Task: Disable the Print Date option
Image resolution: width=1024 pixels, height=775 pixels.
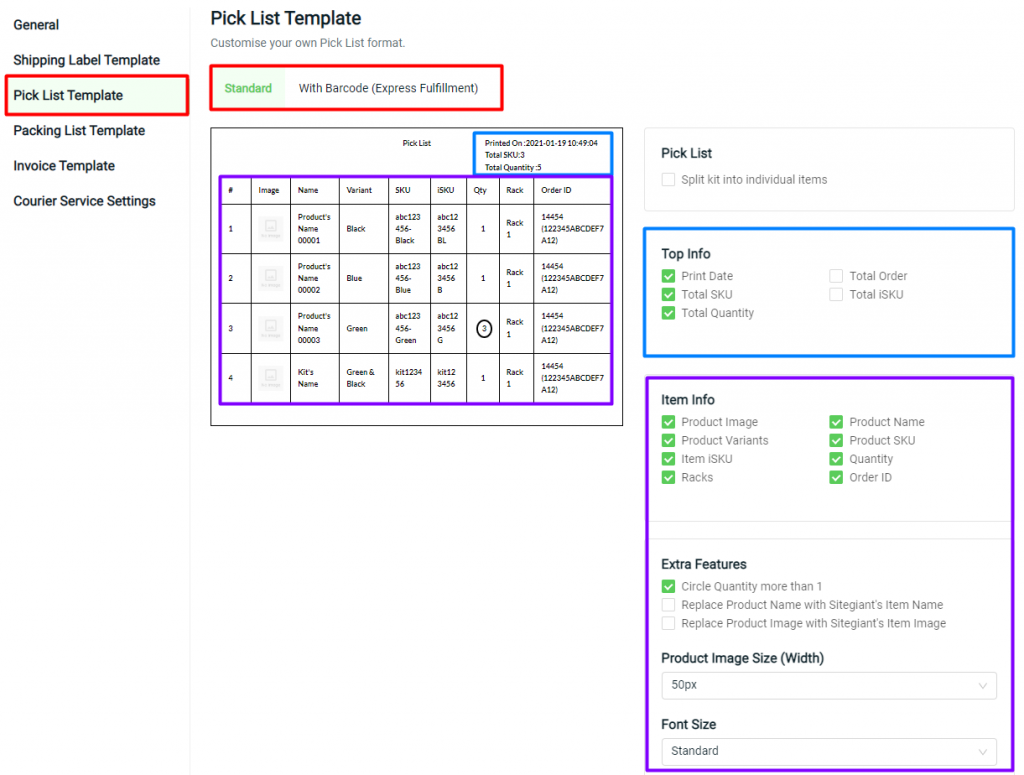Action: click(667, 275)
